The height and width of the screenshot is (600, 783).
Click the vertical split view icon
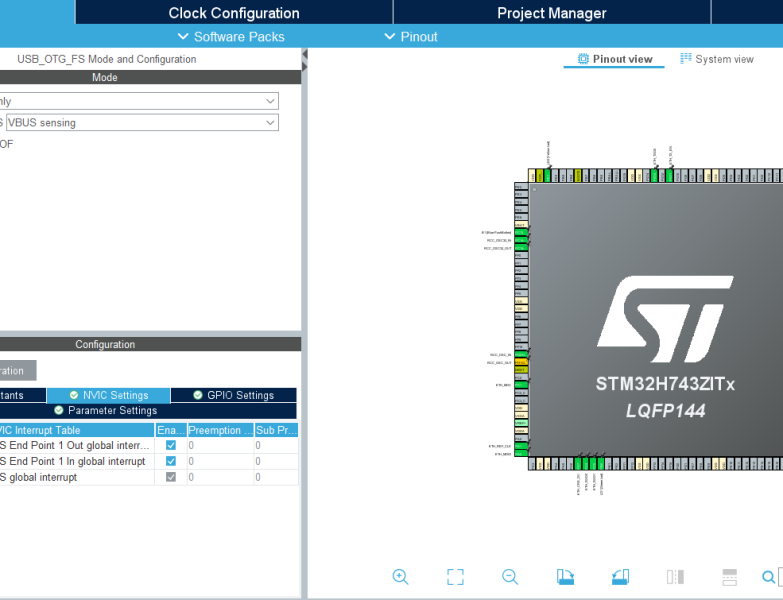pyautogui.click(x=675, y=577)
